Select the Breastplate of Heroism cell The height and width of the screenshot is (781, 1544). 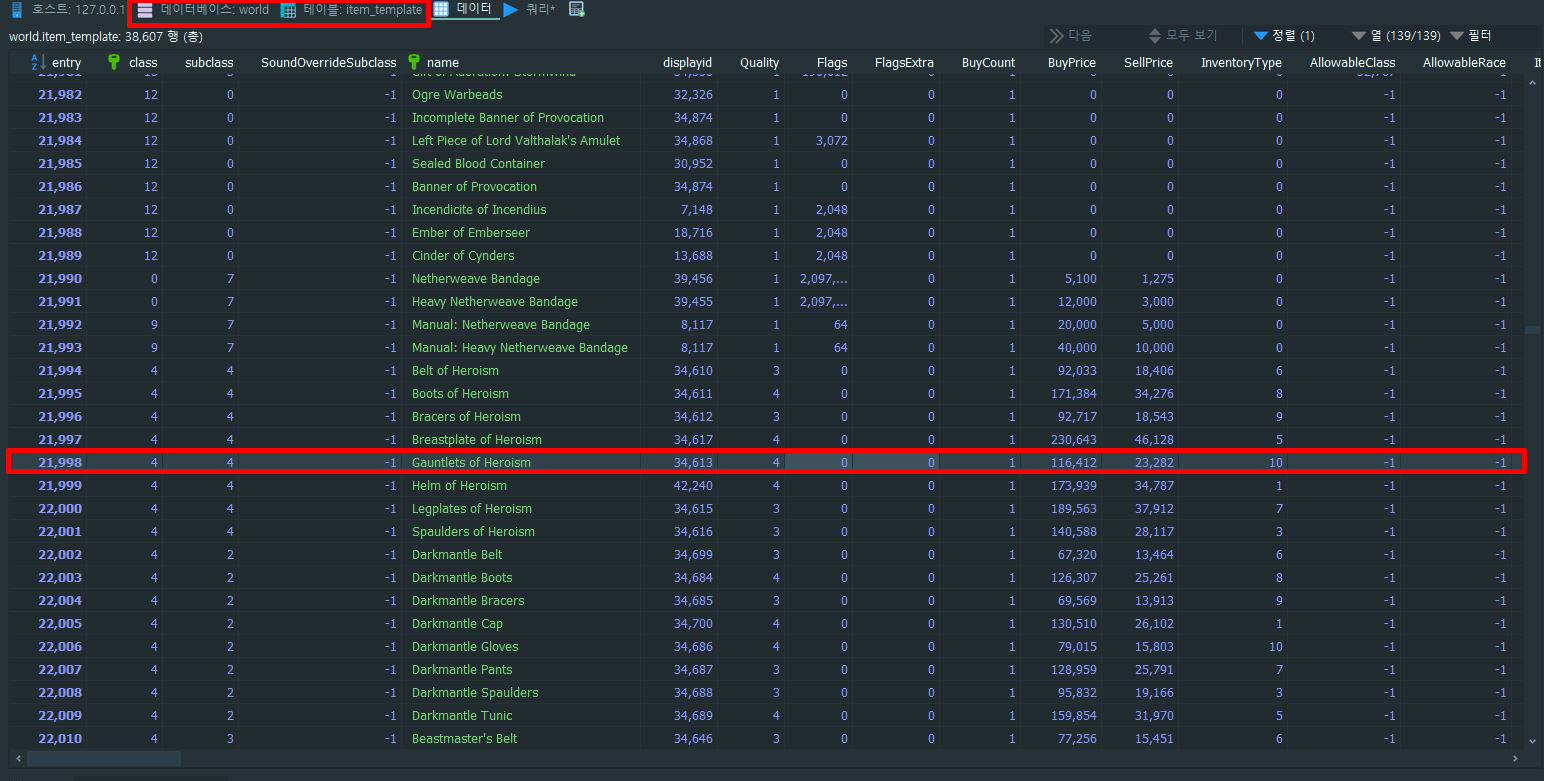coord(477,440)
